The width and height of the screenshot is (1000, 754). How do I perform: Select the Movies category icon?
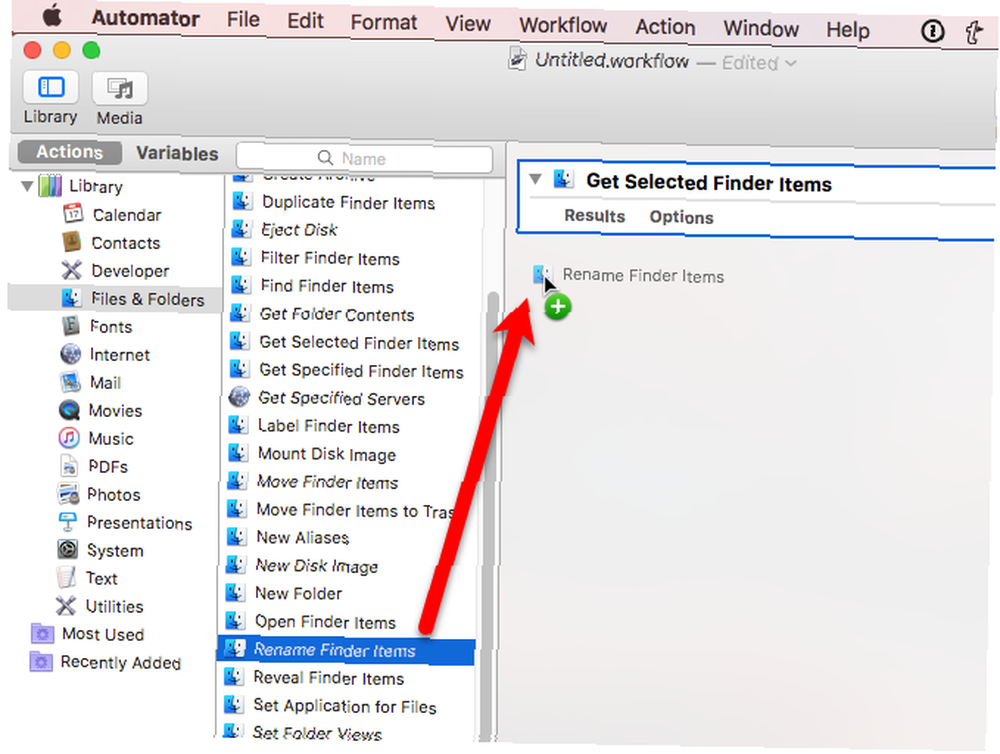(69, 410)
